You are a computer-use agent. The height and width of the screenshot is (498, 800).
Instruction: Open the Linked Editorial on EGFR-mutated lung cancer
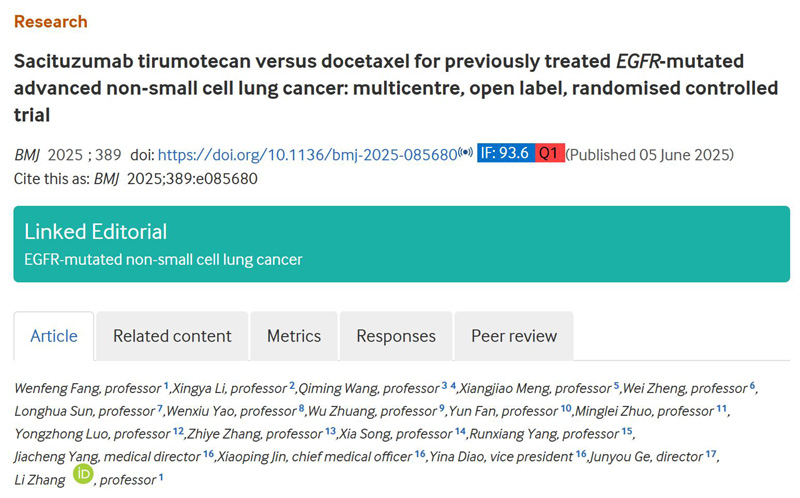pyautogui.click(x=163, y=259)
